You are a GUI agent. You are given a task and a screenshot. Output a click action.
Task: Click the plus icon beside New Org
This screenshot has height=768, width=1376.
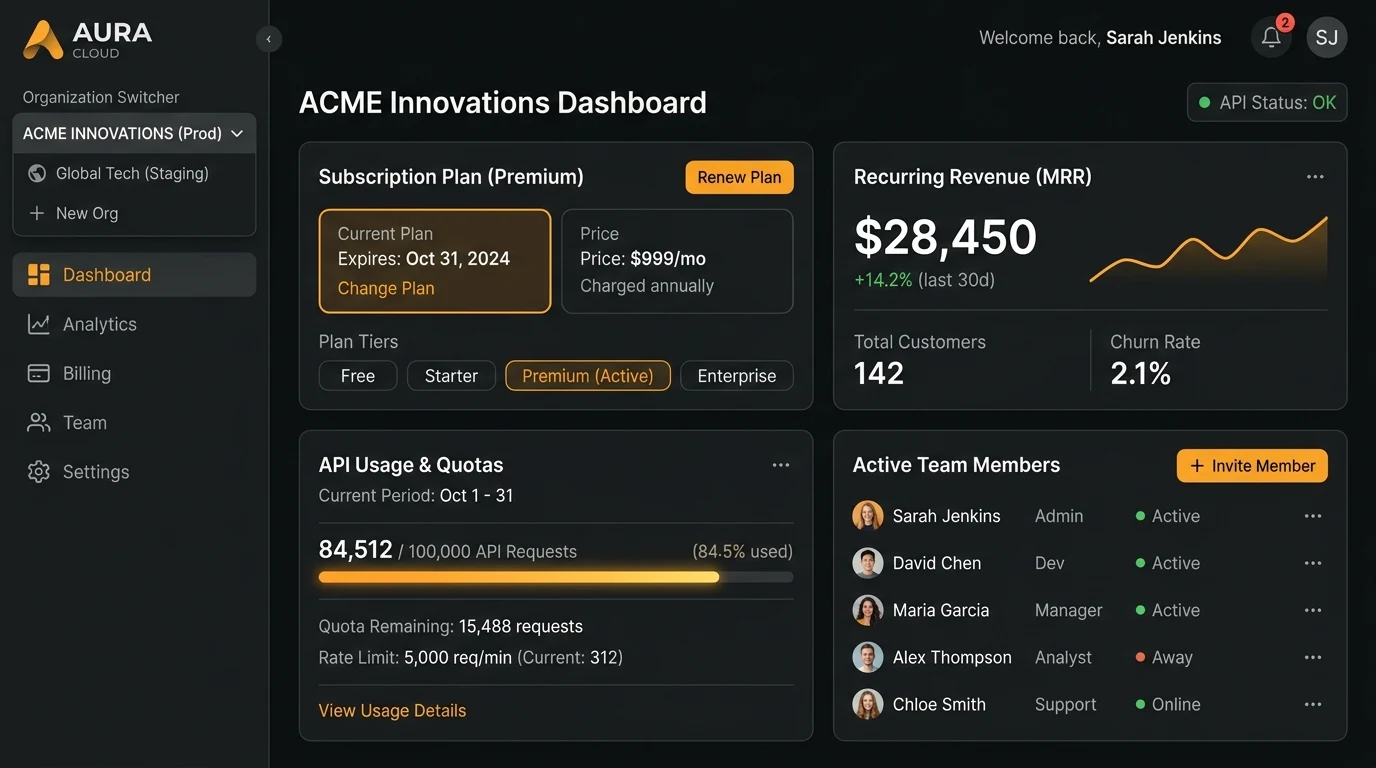point(37,213)
